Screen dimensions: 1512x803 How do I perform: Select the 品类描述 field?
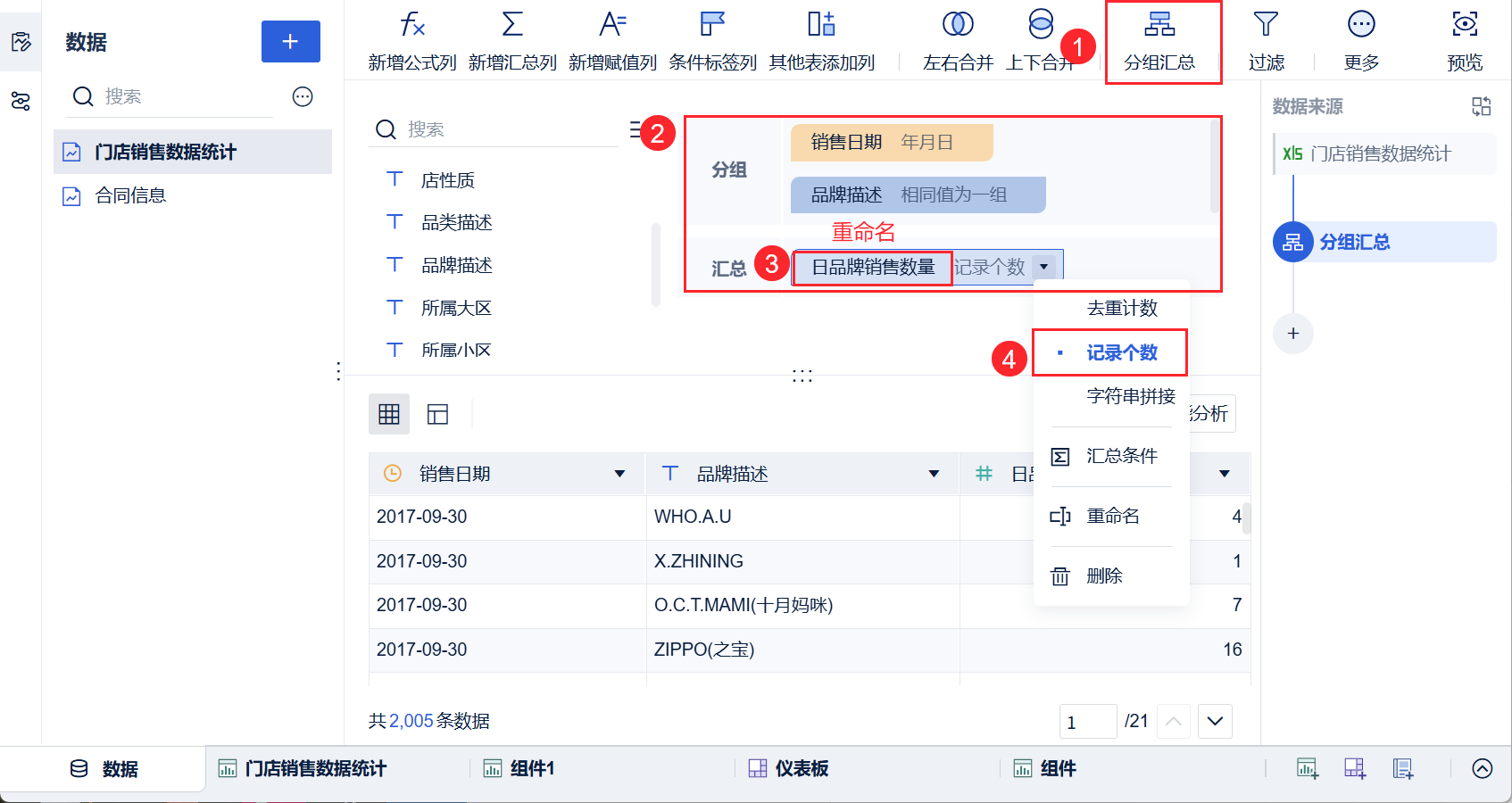coord(456,222)
